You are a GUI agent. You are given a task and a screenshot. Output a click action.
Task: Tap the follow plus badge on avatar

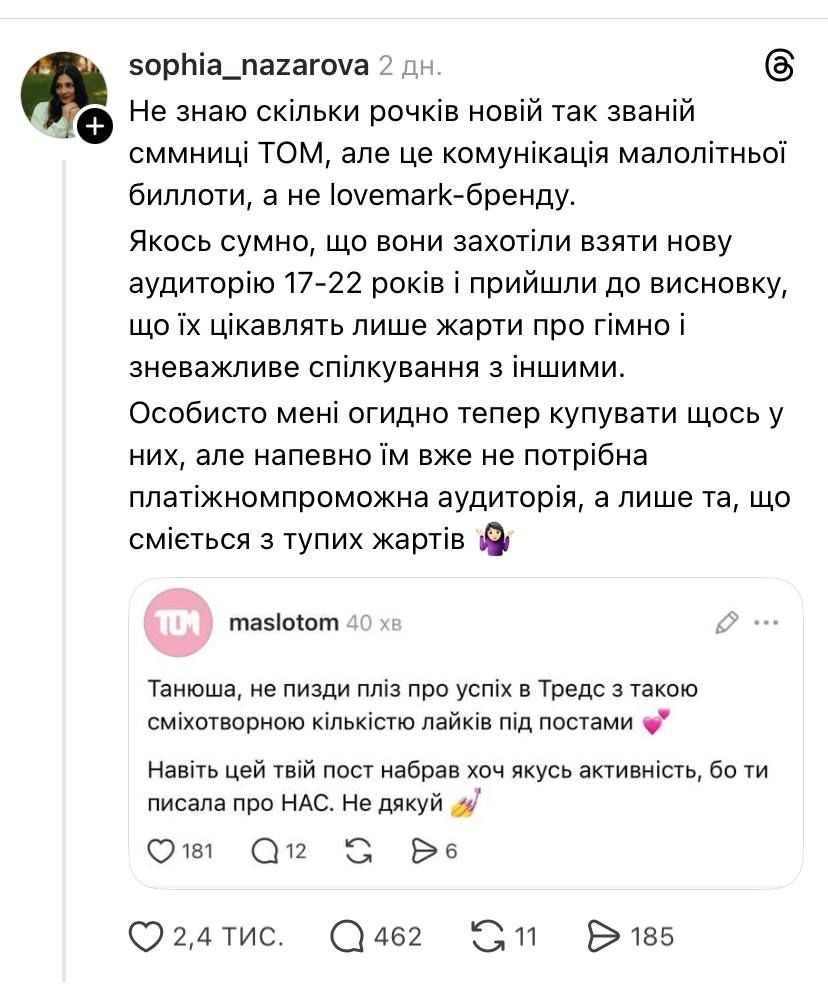(x=94, y=127)
